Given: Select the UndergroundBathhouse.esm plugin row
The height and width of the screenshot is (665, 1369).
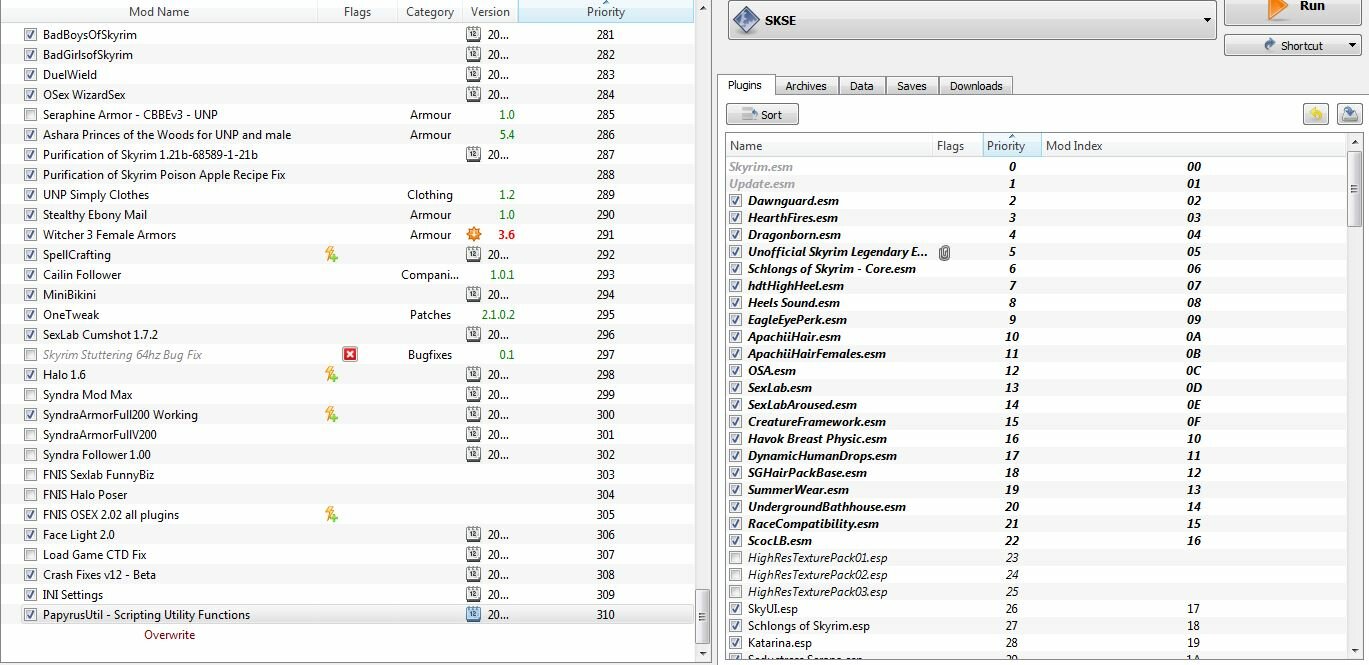Looking at the screenshot, I should tap(1036, 507).
